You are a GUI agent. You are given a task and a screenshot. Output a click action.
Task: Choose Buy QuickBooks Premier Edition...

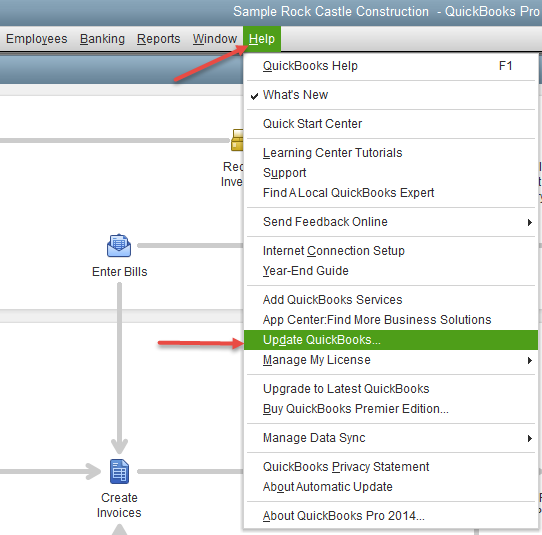click(x=391, y=409)
